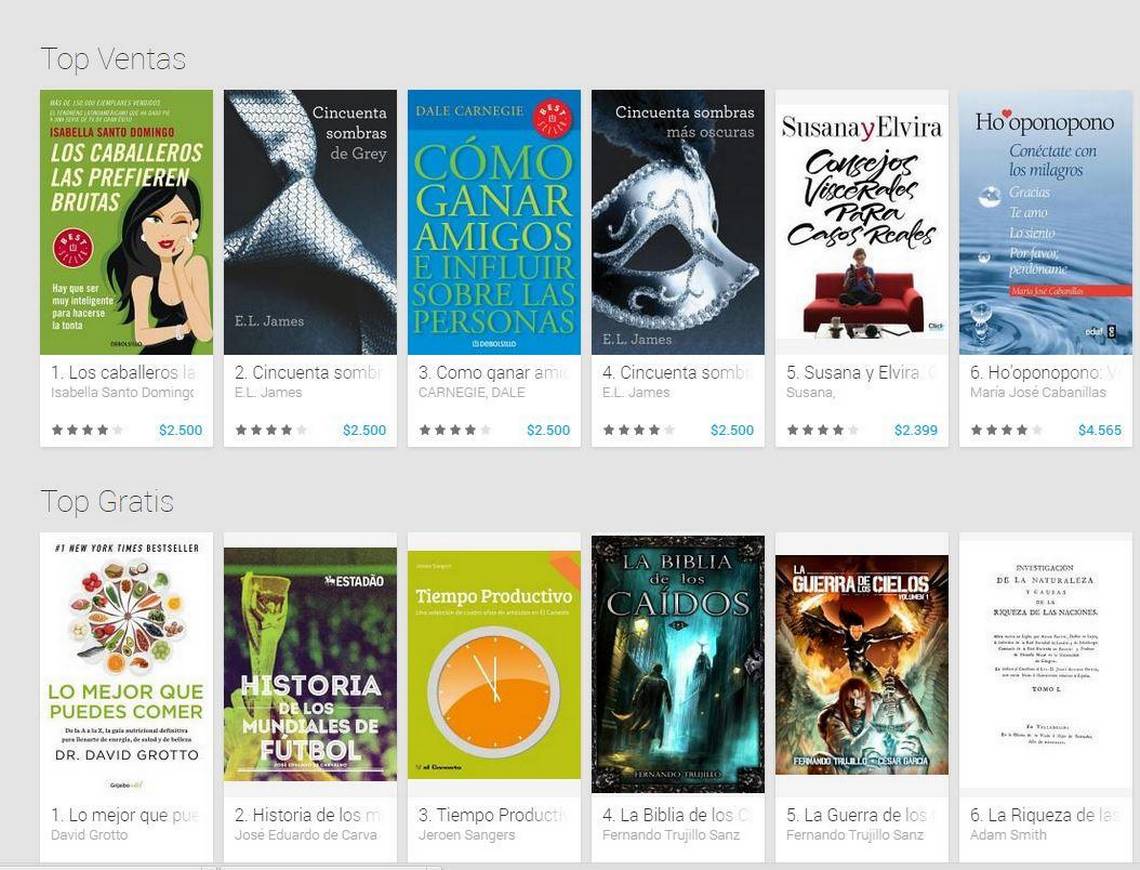
Task: Click the $2.399 price for Susana y Elvira
Action: tap(916, 430)
